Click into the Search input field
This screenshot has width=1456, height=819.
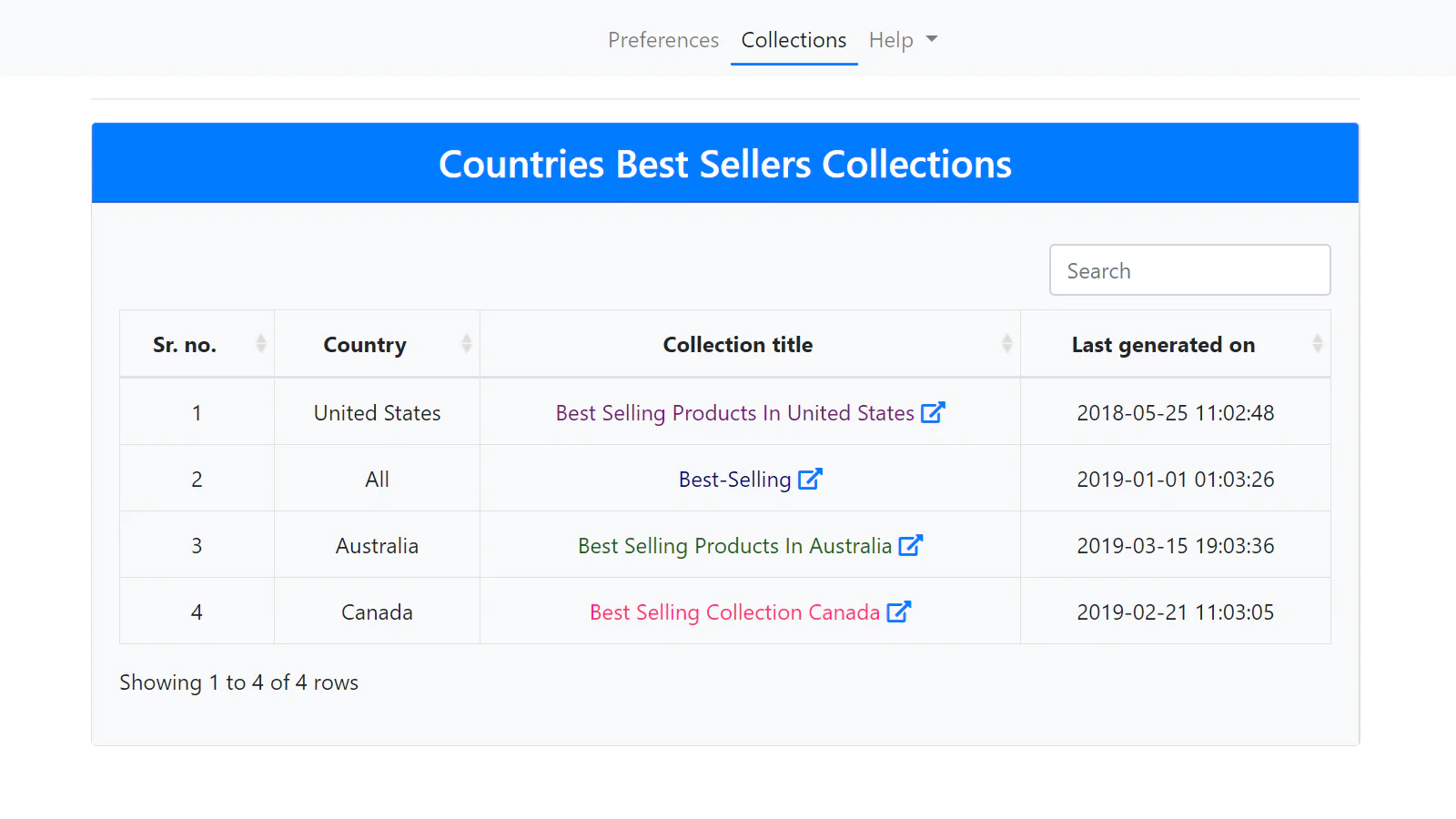1189,270
